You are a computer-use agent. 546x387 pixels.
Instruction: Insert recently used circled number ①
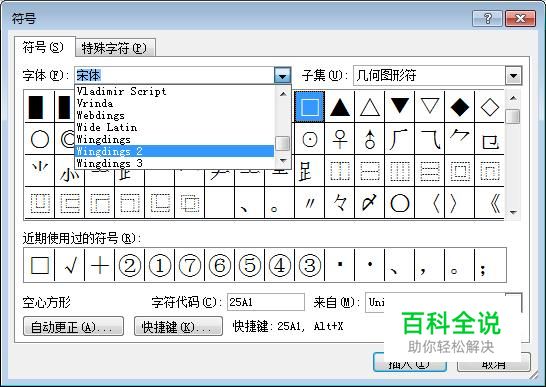(160, 265)
